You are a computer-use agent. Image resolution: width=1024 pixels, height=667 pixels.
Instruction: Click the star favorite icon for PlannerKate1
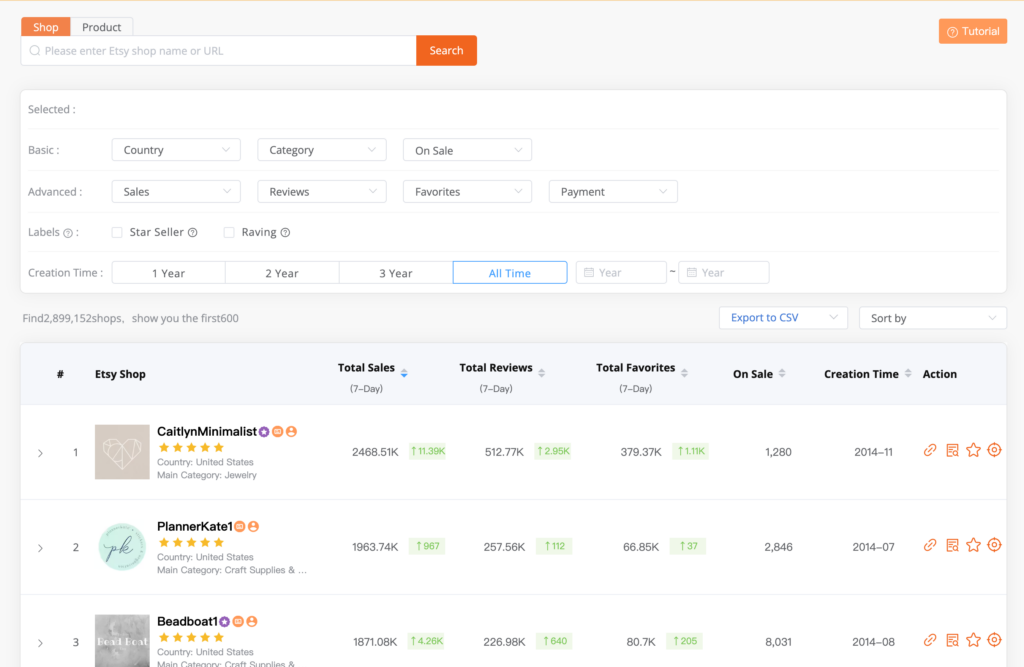pyautogui.click(x=973, y=545)
